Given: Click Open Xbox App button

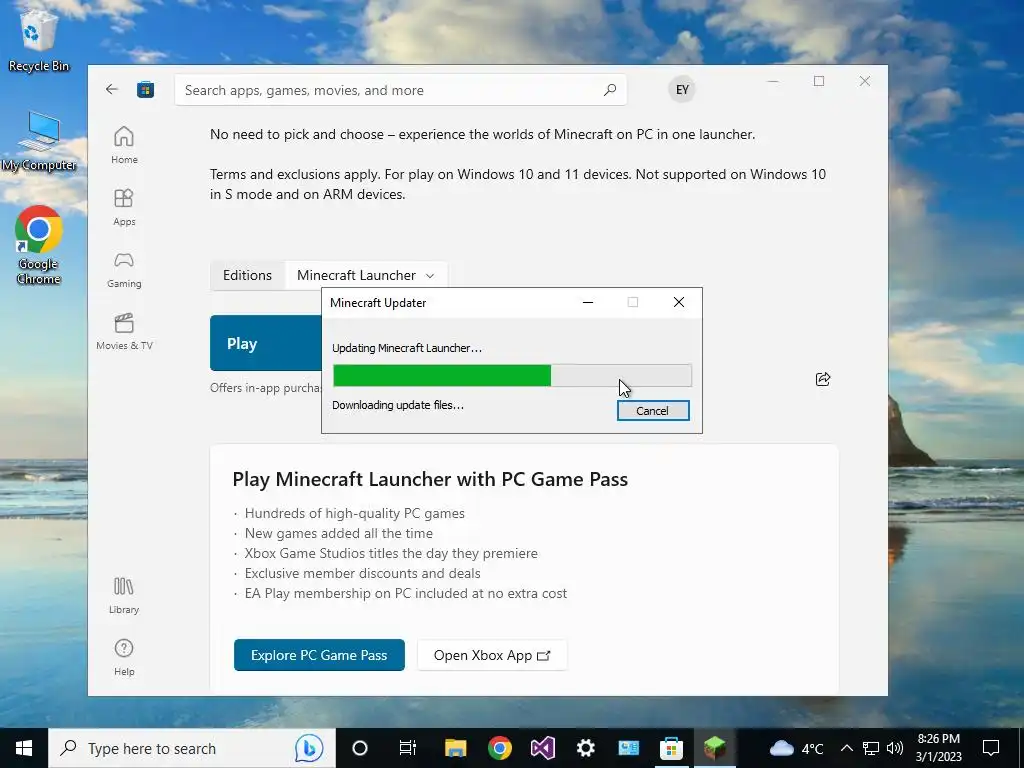Looking at the screenshot, I should click(492, 655).
